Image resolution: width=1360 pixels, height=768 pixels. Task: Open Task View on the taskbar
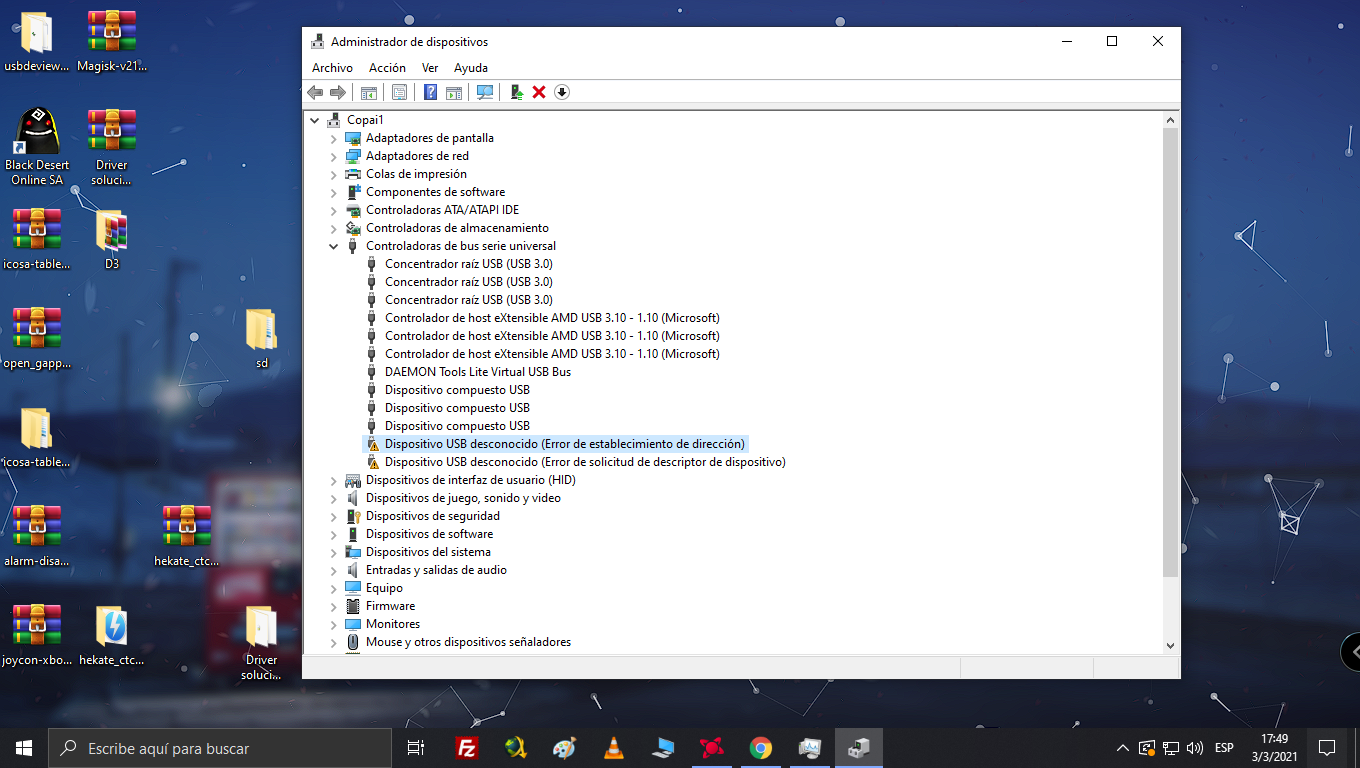tap(416, 748)
